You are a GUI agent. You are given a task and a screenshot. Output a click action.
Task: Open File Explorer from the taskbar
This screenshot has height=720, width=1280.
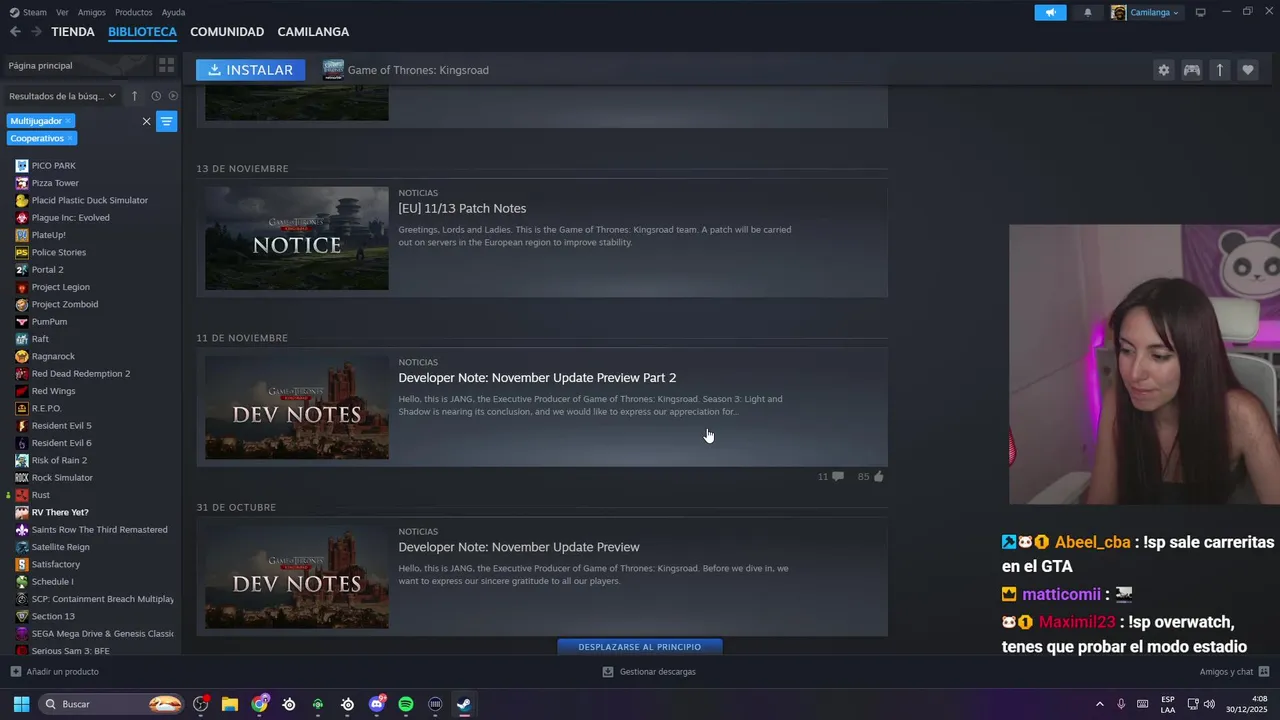pyautogui.click(x=230, y=704)
